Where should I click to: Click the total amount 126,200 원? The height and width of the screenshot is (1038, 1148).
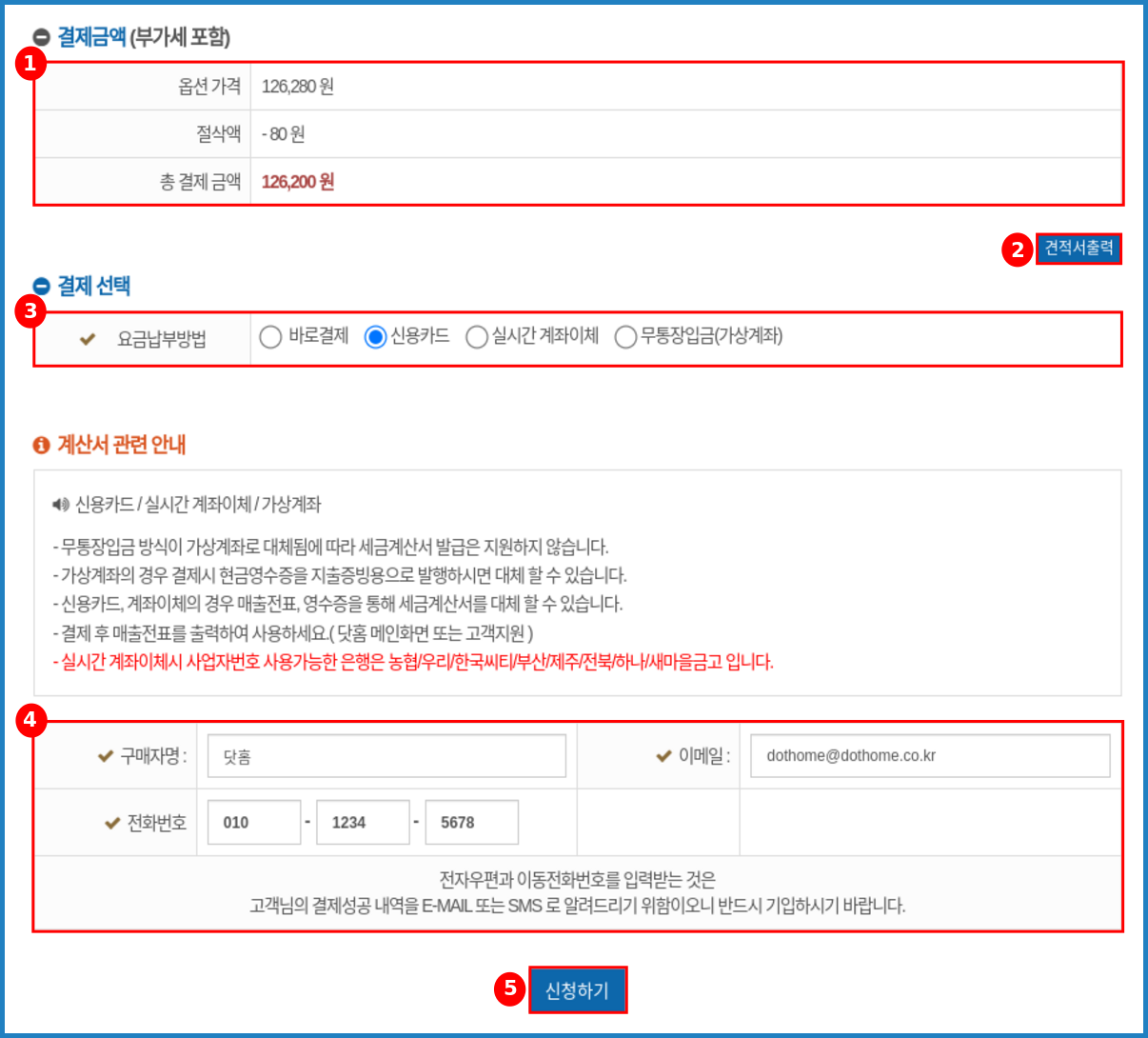tap(300, 181)
